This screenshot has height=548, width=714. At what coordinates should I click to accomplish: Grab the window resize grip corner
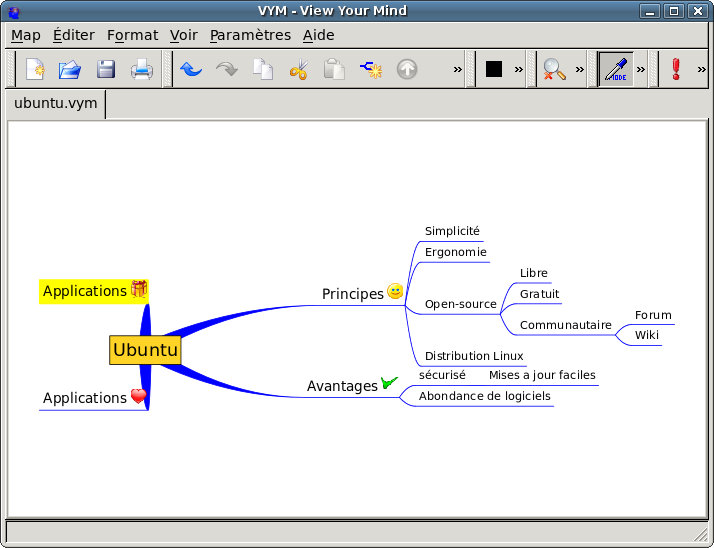pos(700,533)
